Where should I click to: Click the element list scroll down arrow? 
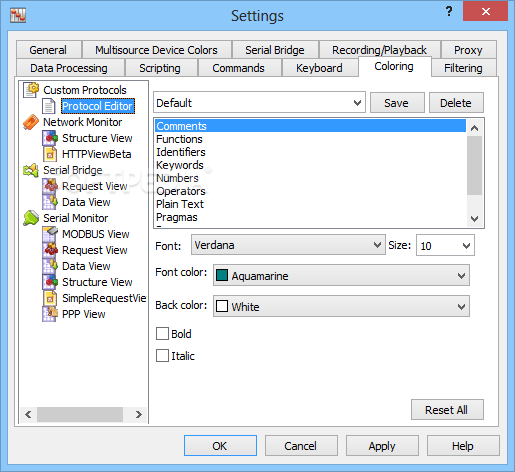(474, 219)
